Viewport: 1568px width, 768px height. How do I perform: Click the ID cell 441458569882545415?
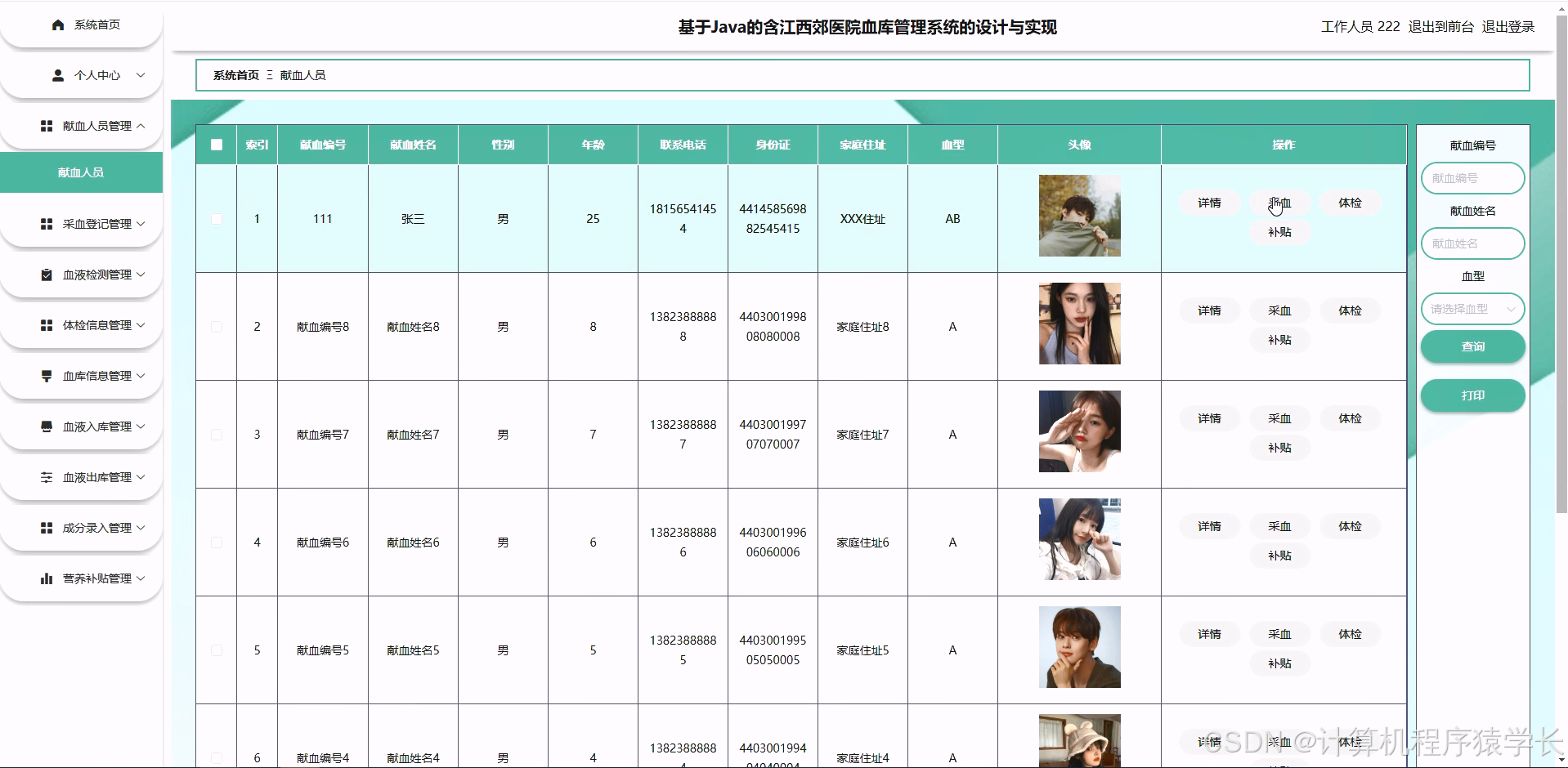pos(773,219)
